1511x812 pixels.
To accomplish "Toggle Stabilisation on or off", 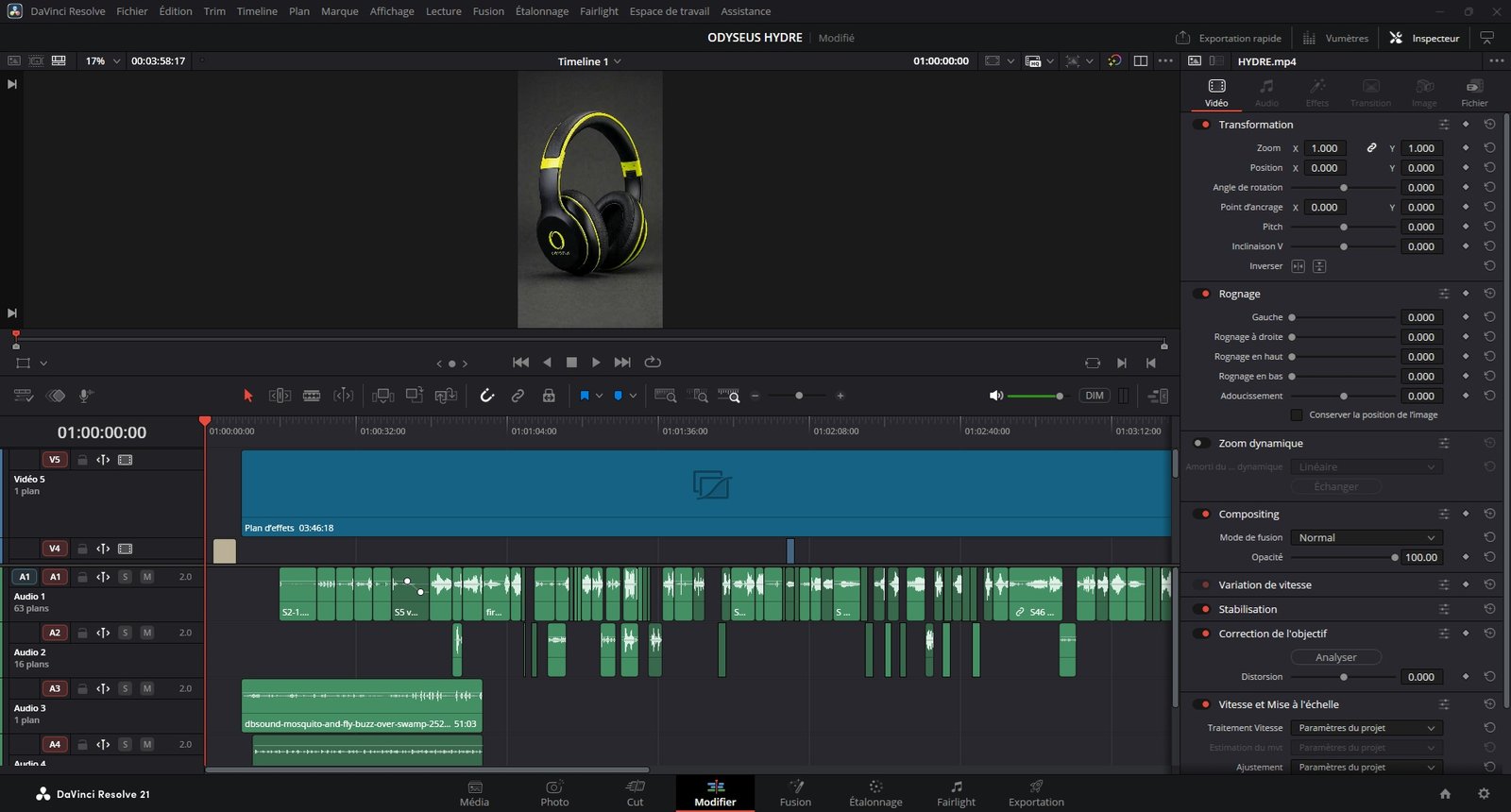I will (x=1202, y=610).
